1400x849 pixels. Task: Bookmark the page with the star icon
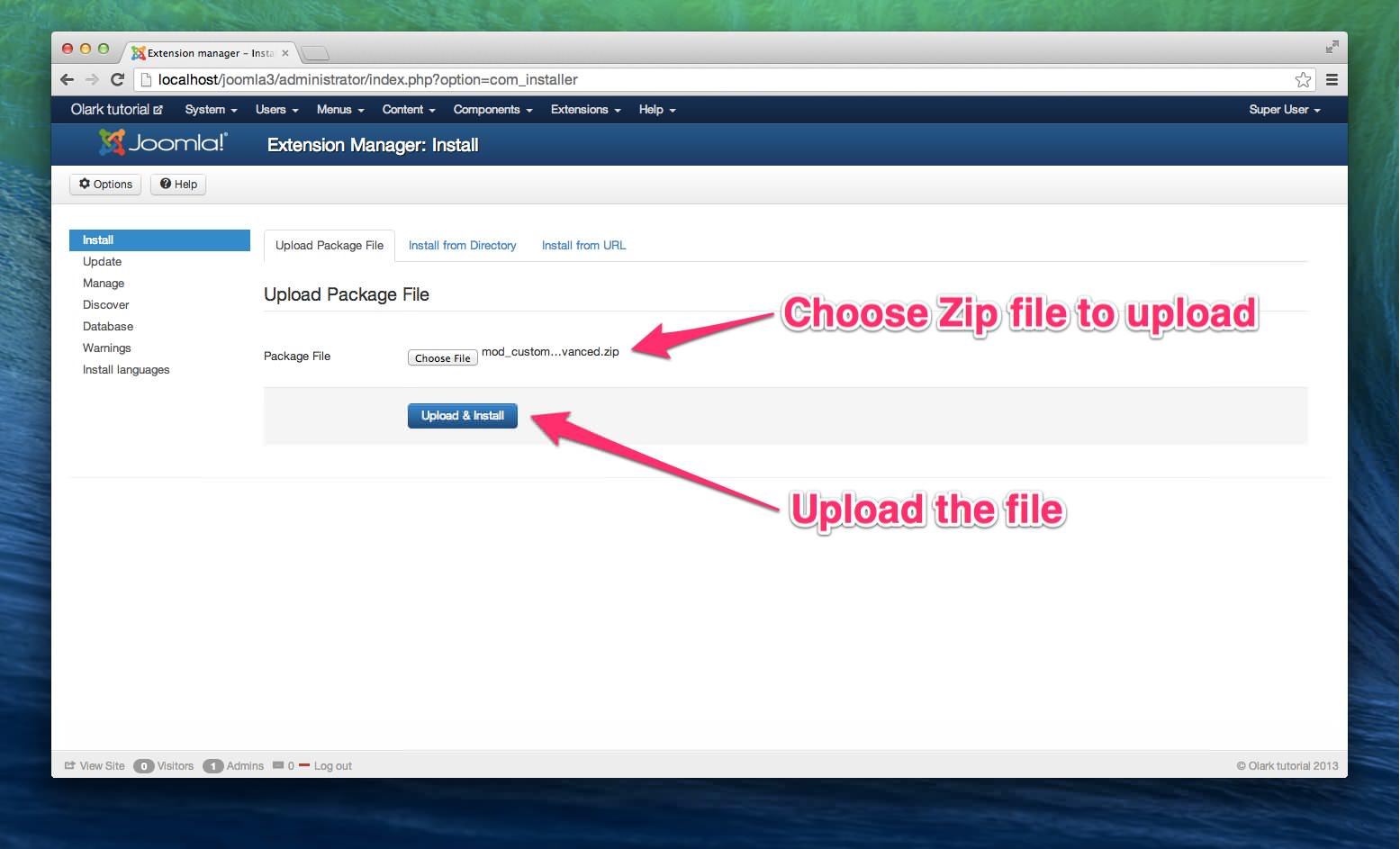(x=1302, y=80)
